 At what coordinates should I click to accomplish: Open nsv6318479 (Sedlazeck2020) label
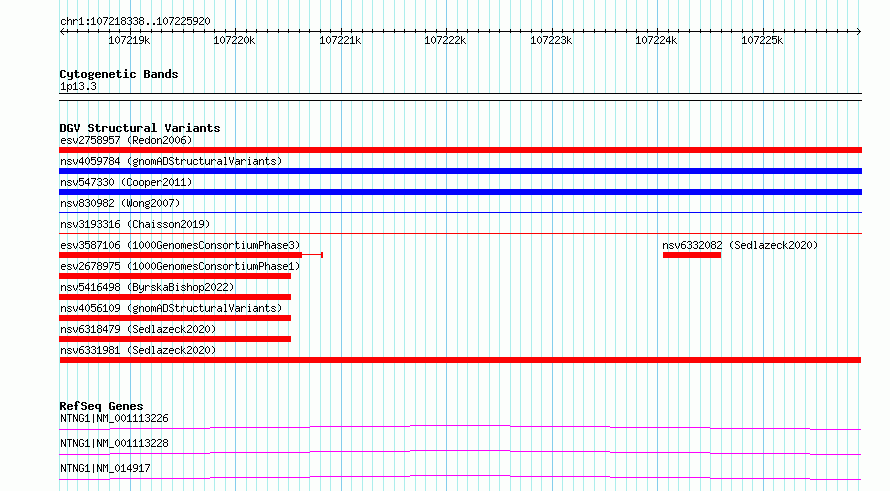138,329
